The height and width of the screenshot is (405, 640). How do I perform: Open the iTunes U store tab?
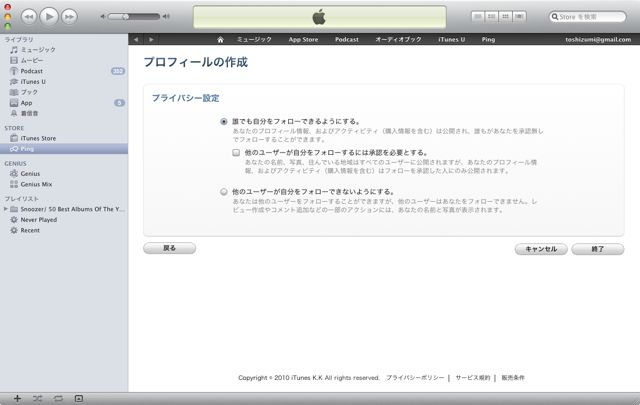point(451,40)
